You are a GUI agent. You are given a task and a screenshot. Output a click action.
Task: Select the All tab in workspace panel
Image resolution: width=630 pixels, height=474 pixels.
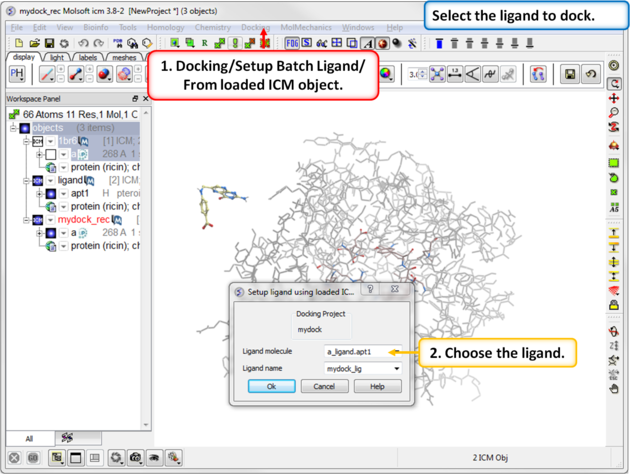point(29,438)
